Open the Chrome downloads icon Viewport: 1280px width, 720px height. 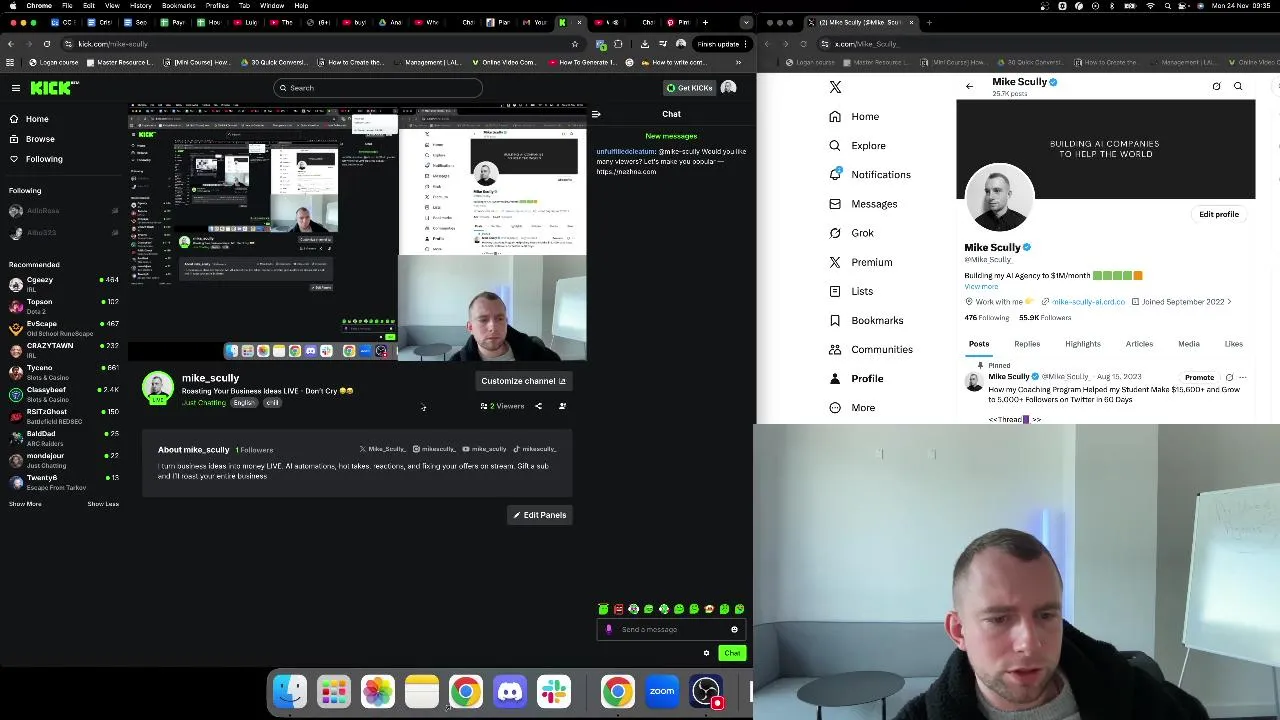(644, 44)
